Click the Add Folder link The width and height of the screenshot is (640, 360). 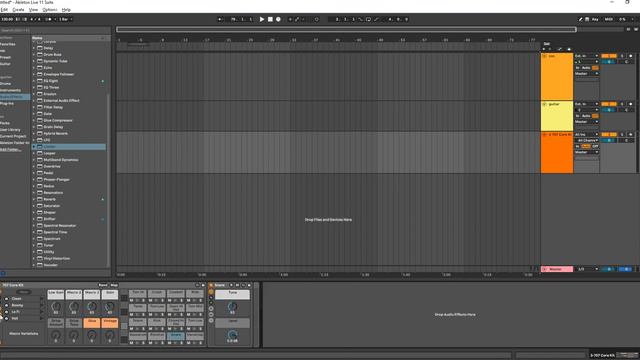(10, 149)
